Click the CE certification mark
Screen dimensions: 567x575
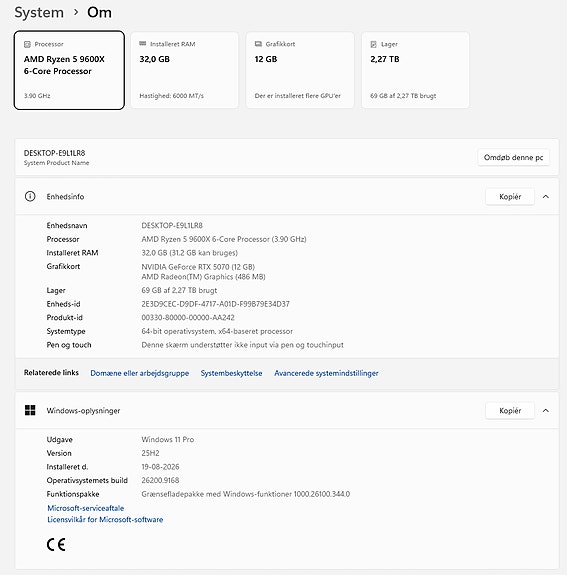56,545
